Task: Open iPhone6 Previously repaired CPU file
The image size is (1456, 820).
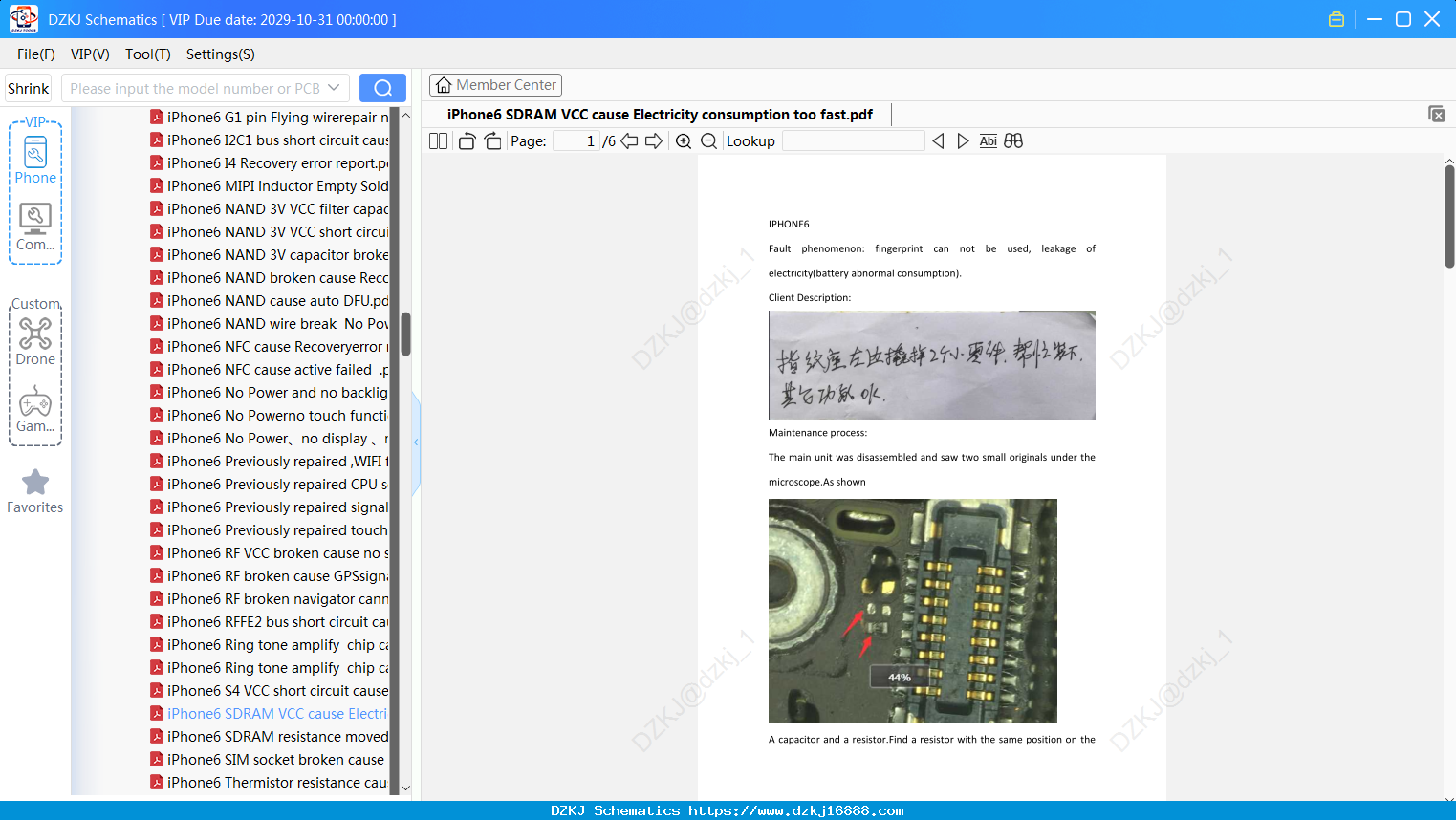Action: click(x=270, y=485)
